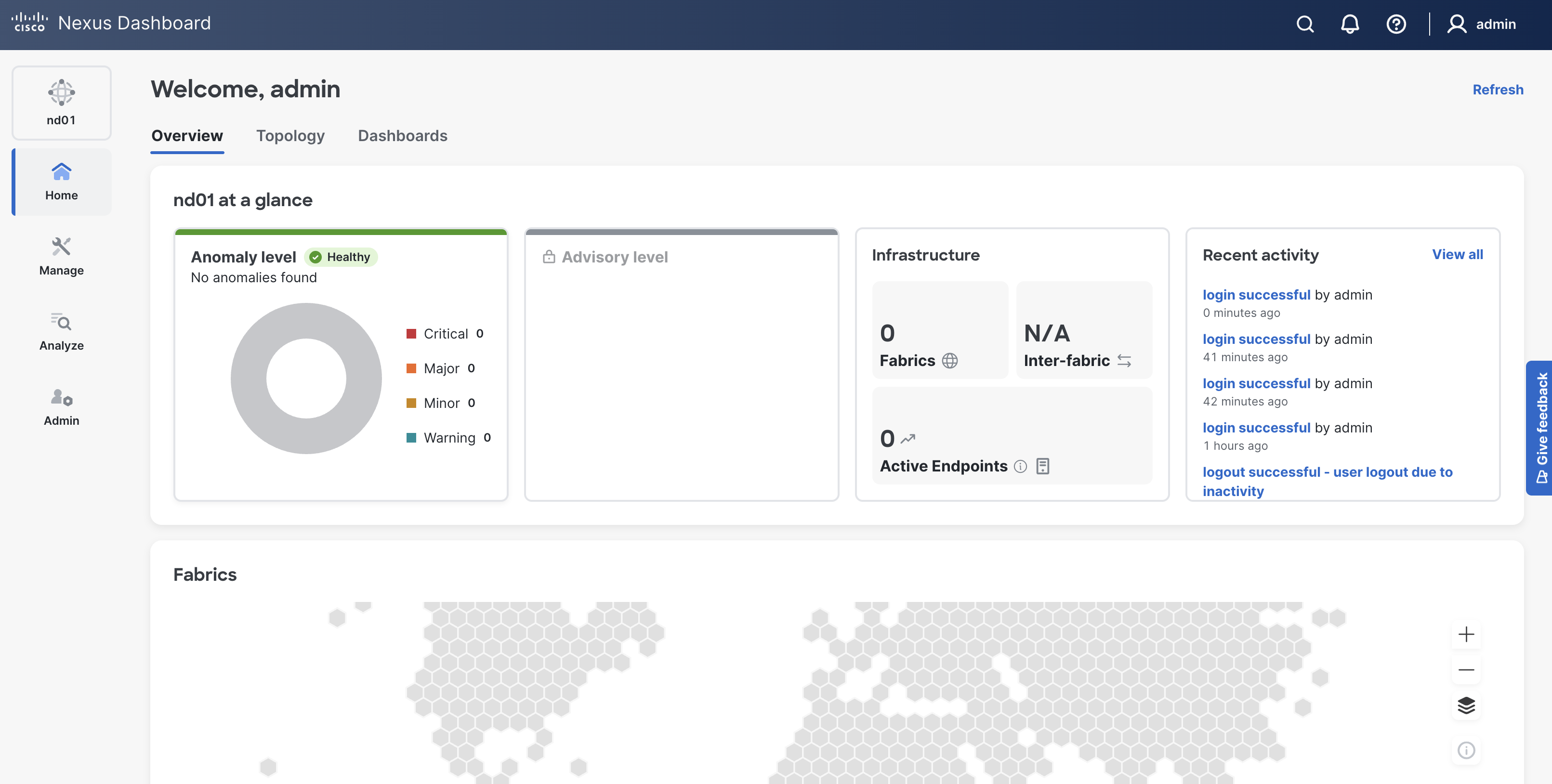Click the Refresh link

pyautogui.click(x=1497, y=90)
